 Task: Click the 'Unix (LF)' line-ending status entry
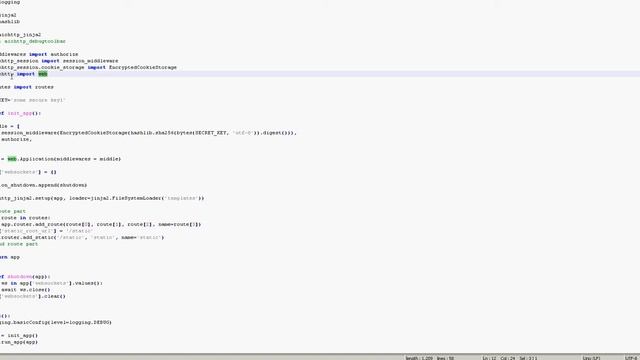click(x=592, y=358)
